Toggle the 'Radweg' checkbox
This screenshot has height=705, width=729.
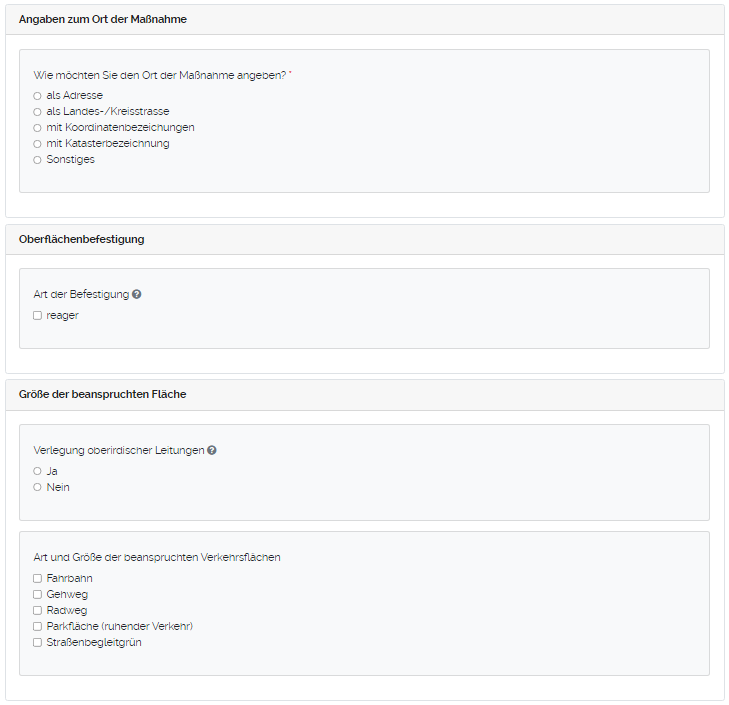(37, 610)
